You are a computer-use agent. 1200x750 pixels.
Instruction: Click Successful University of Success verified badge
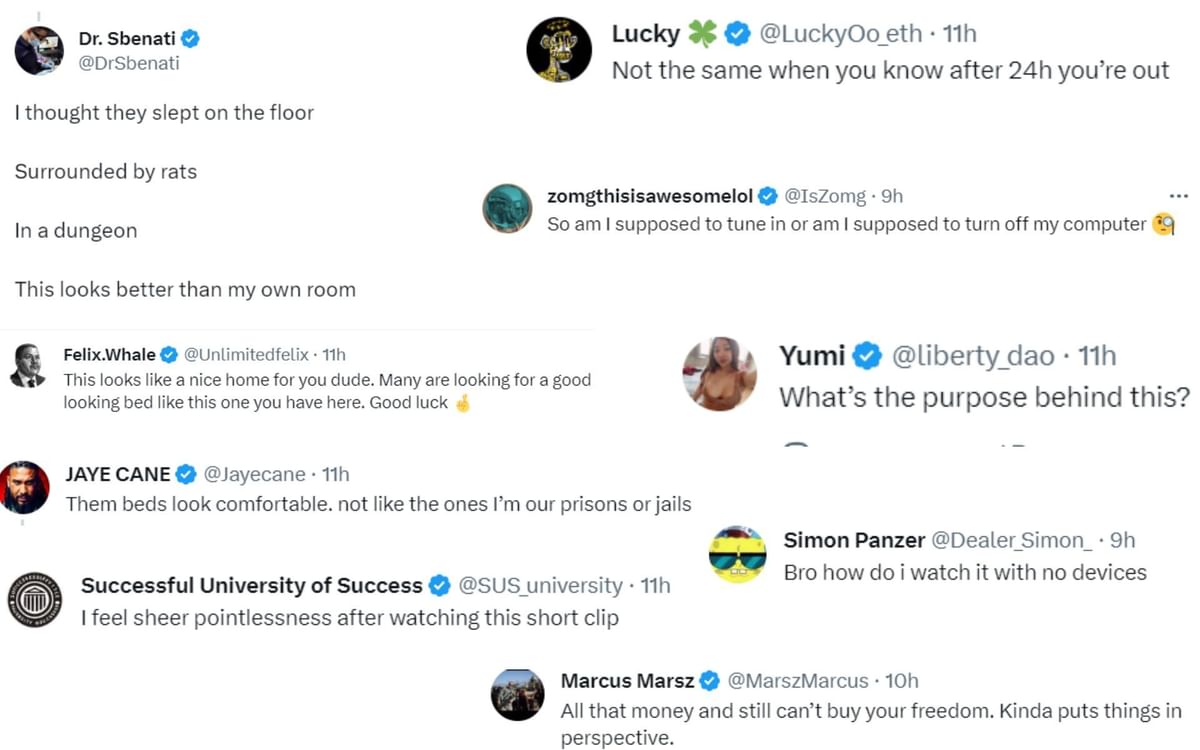(x=439, y=585)
